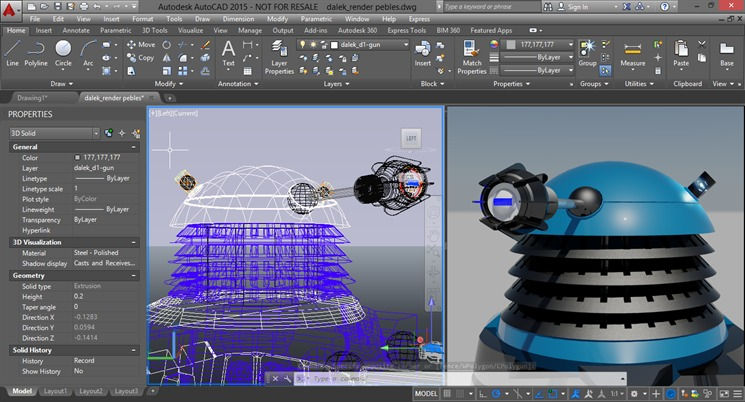
Task: Click the Autodesk Exchange X icon
Action: tap(627, 7)
